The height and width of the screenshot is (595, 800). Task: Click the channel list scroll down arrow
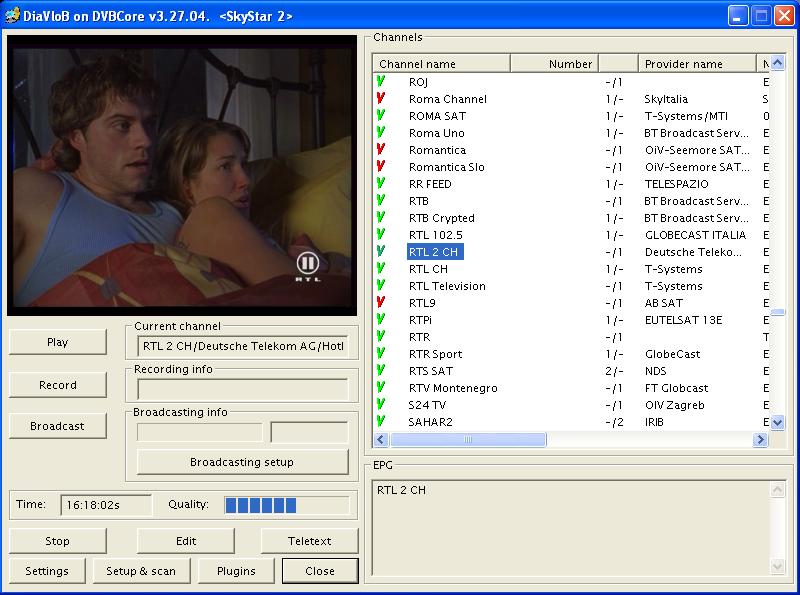click(x=777, y=423)
